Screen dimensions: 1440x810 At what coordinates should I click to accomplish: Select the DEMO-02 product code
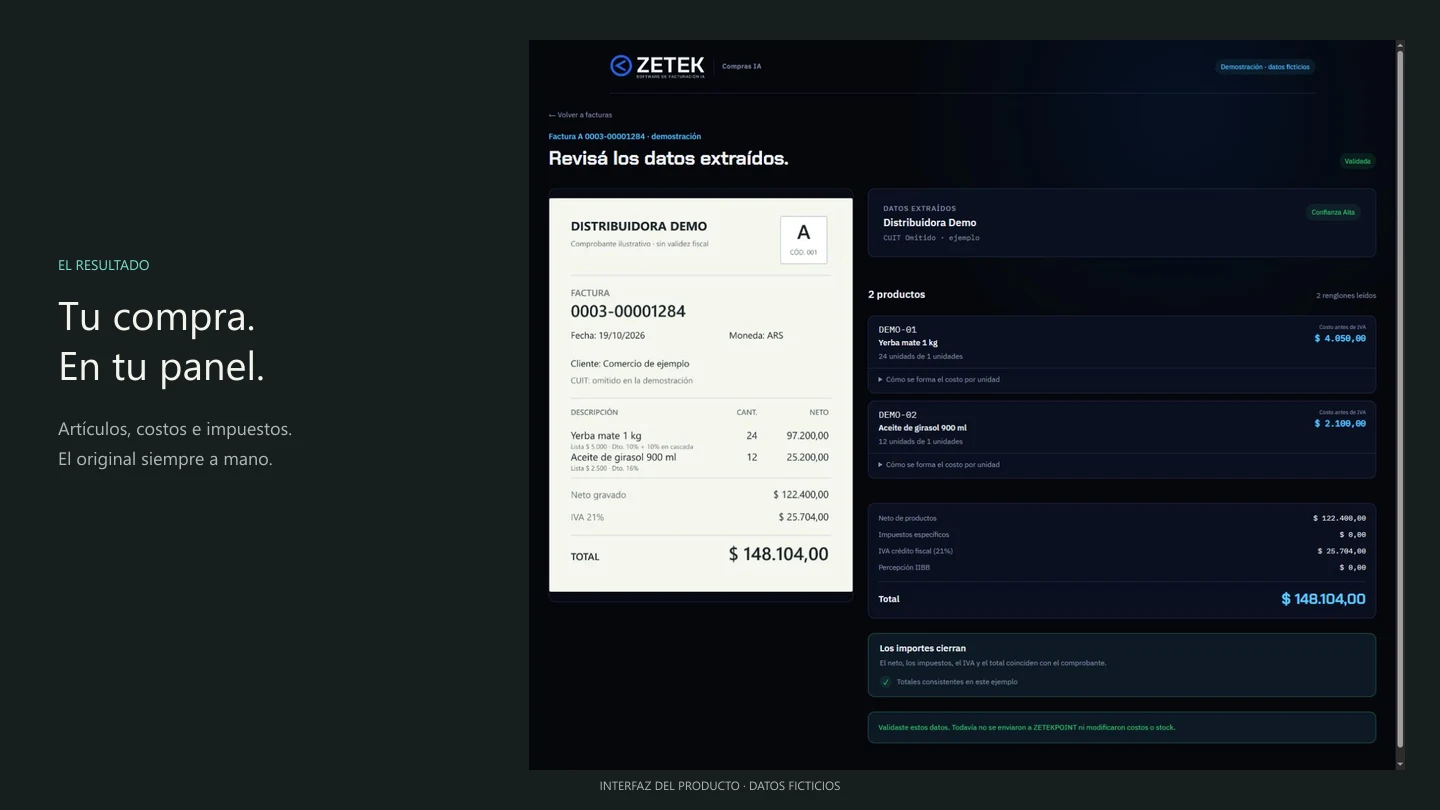[x=897, y=414]
